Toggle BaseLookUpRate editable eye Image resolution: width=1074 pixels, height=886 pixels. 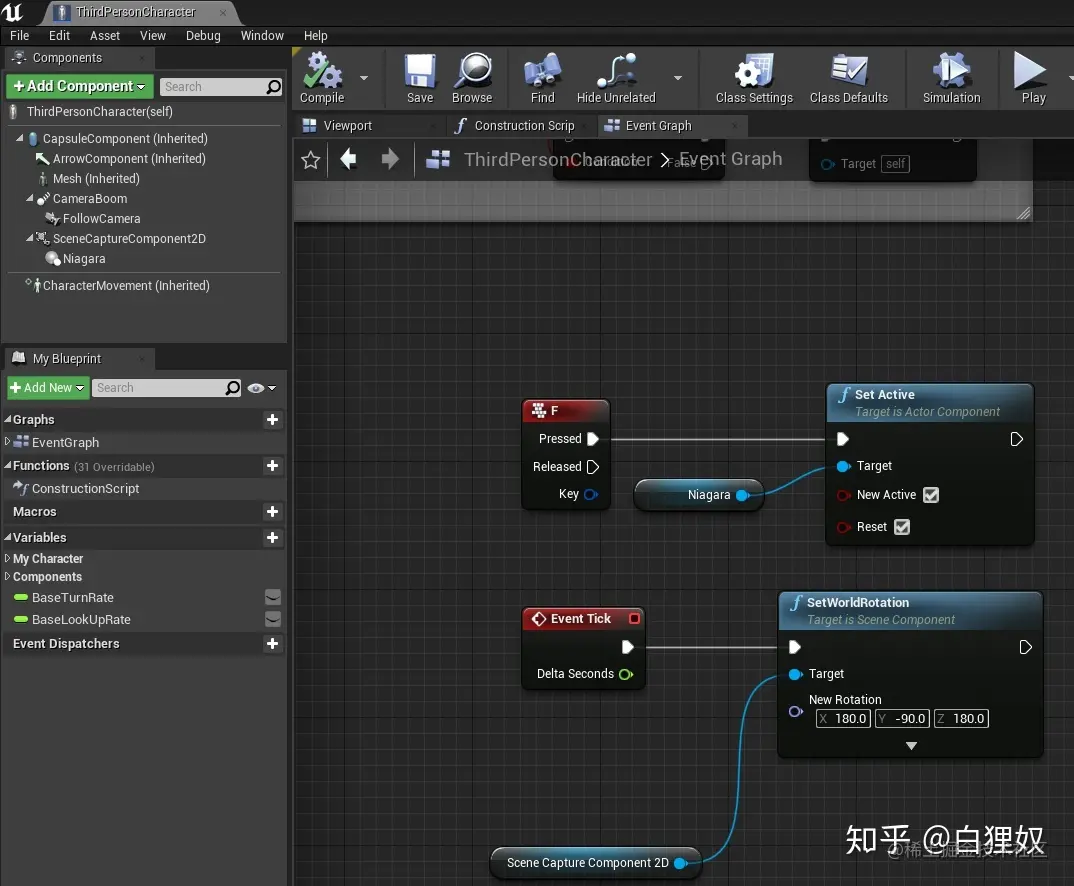(273, 620)
